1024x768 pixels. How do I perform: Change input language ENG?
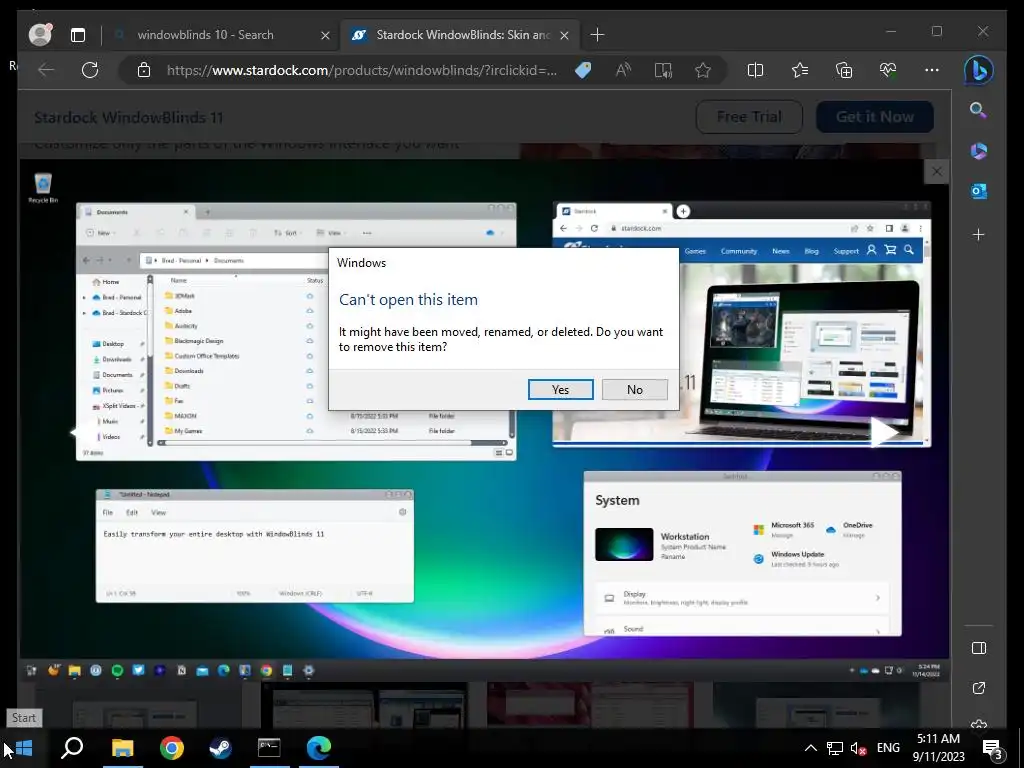[x=888, y=748]
